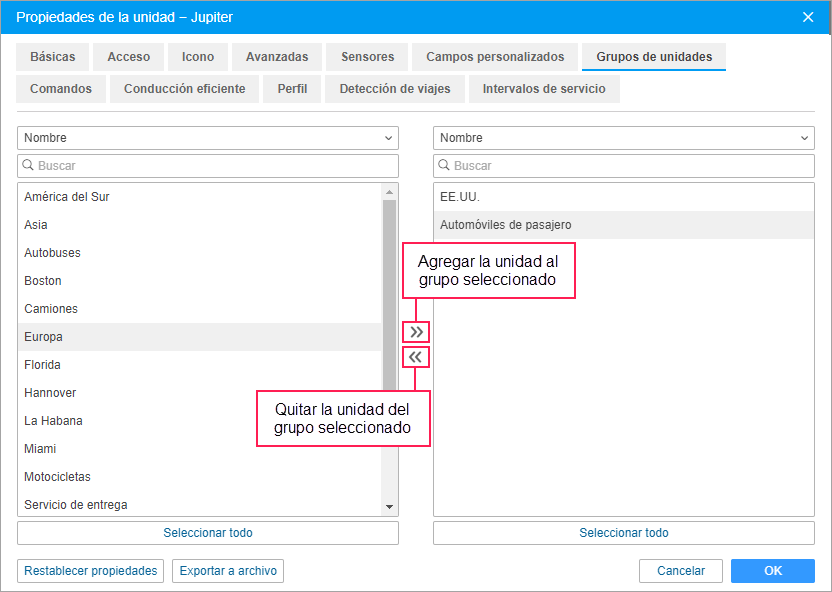The image size is (832, 592).
Task: Open the Comandos tab
Action: [60, 89]
